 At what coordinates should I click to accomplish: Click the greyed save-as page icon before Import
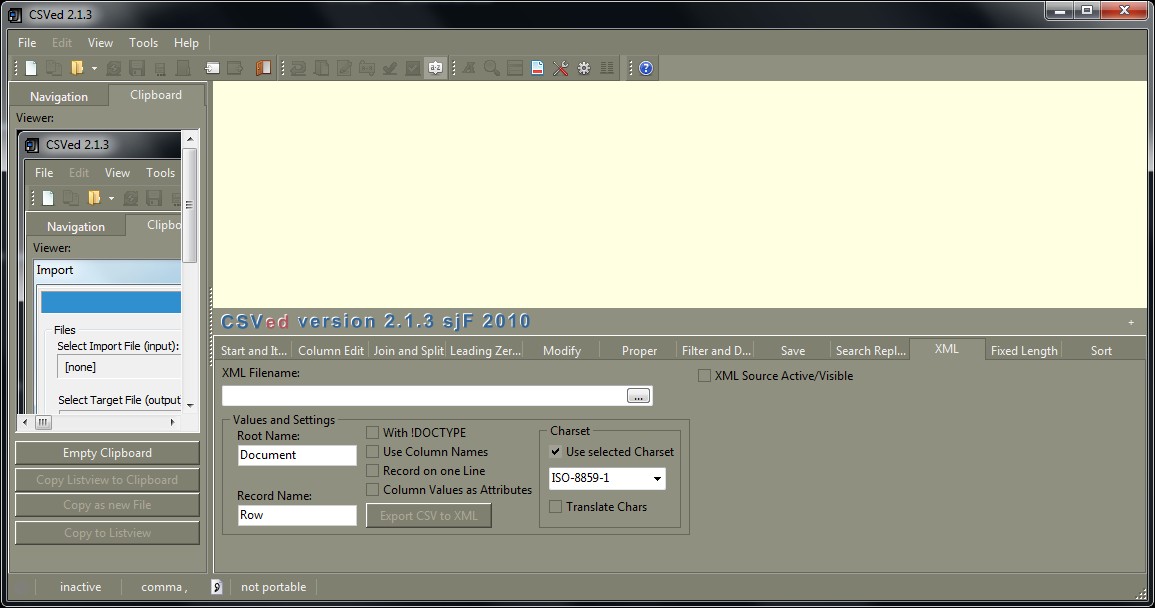[x=183, y=69]
